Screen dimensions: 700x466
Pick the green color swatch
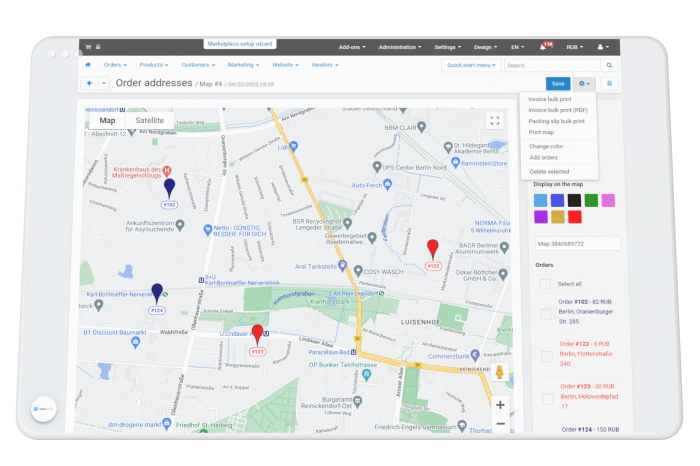[x=592, y=200]
